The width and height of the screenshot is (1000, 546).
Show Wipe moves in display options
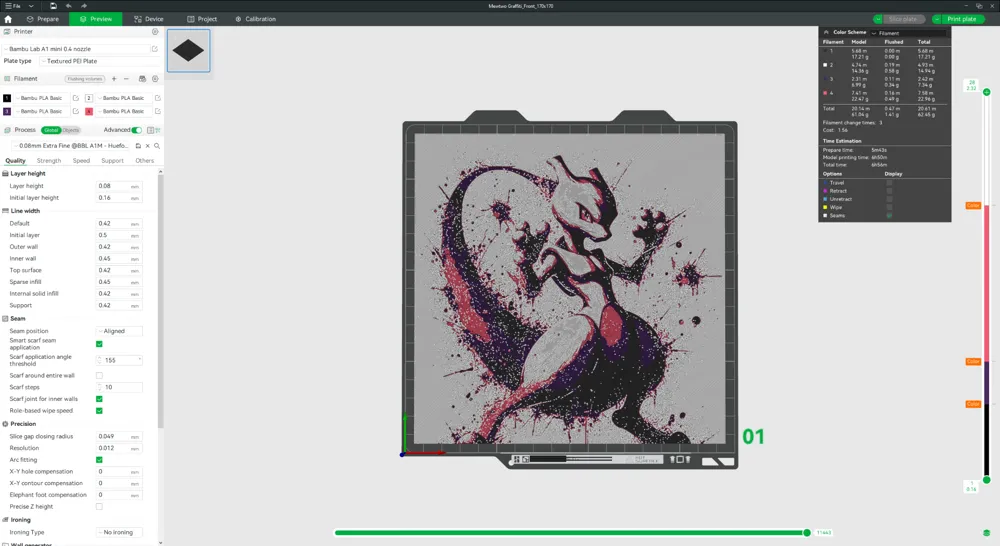pos(889,207)
